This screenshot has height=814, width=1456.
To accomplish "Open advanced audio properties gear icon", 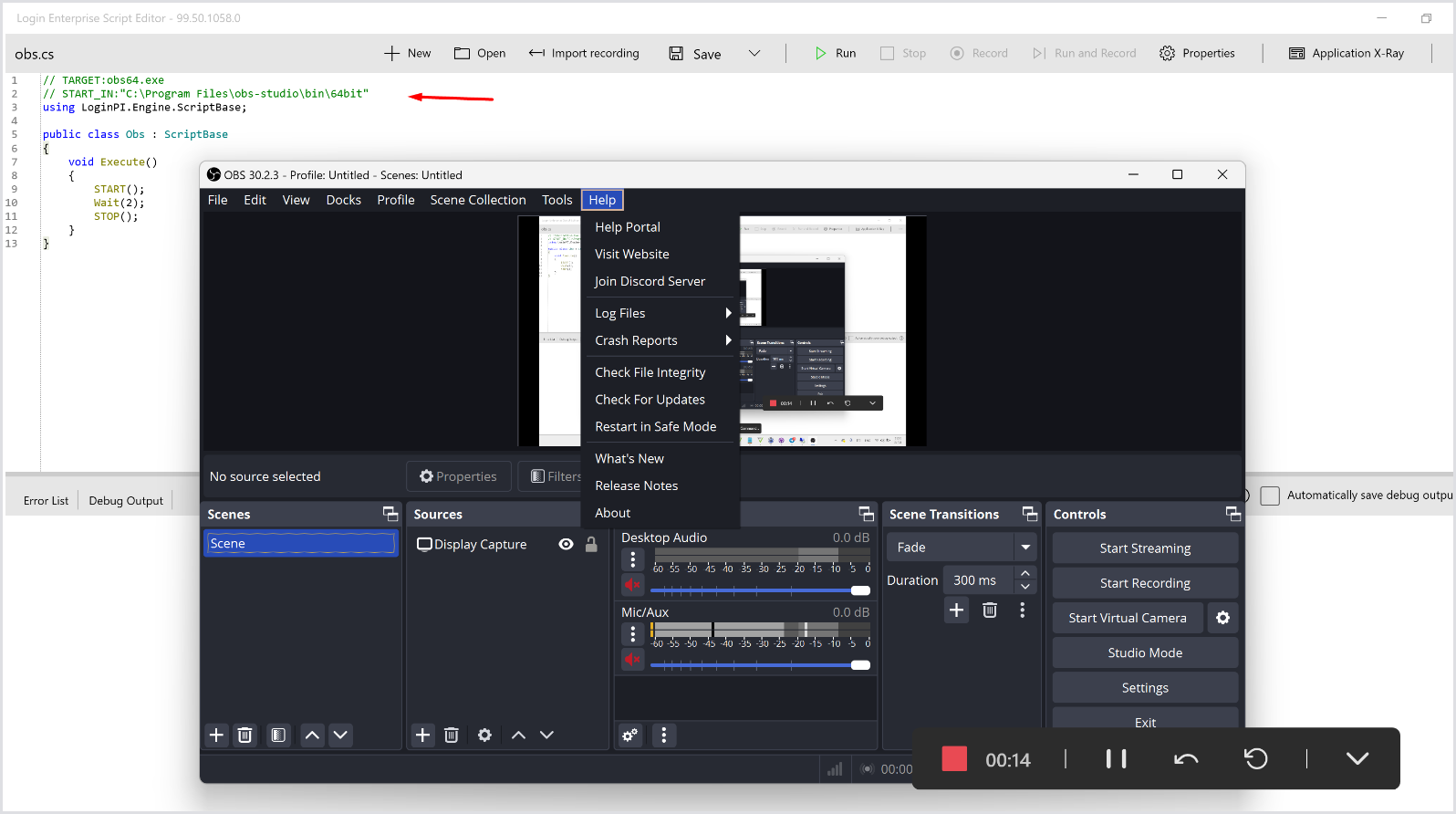I will (x=629, y=736).
